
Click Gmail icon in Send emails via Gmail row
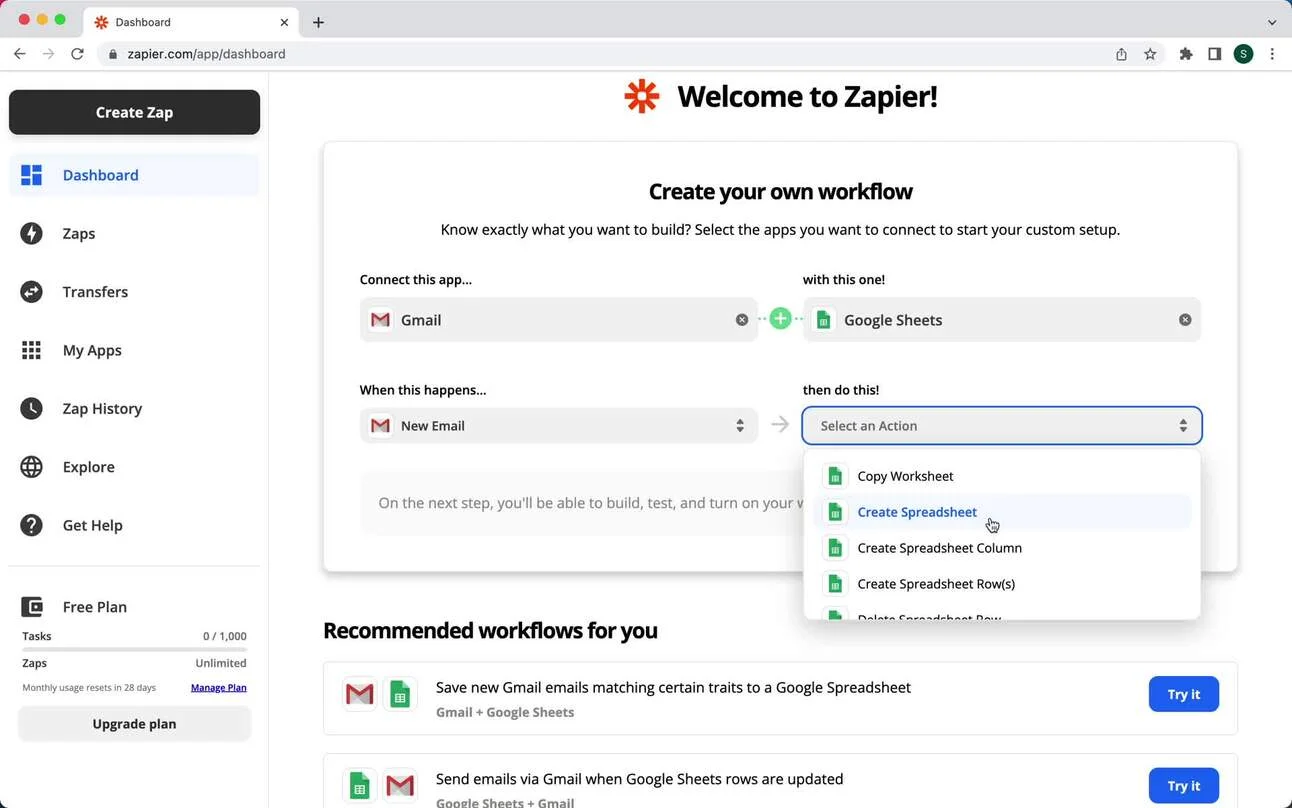[400, 786]
